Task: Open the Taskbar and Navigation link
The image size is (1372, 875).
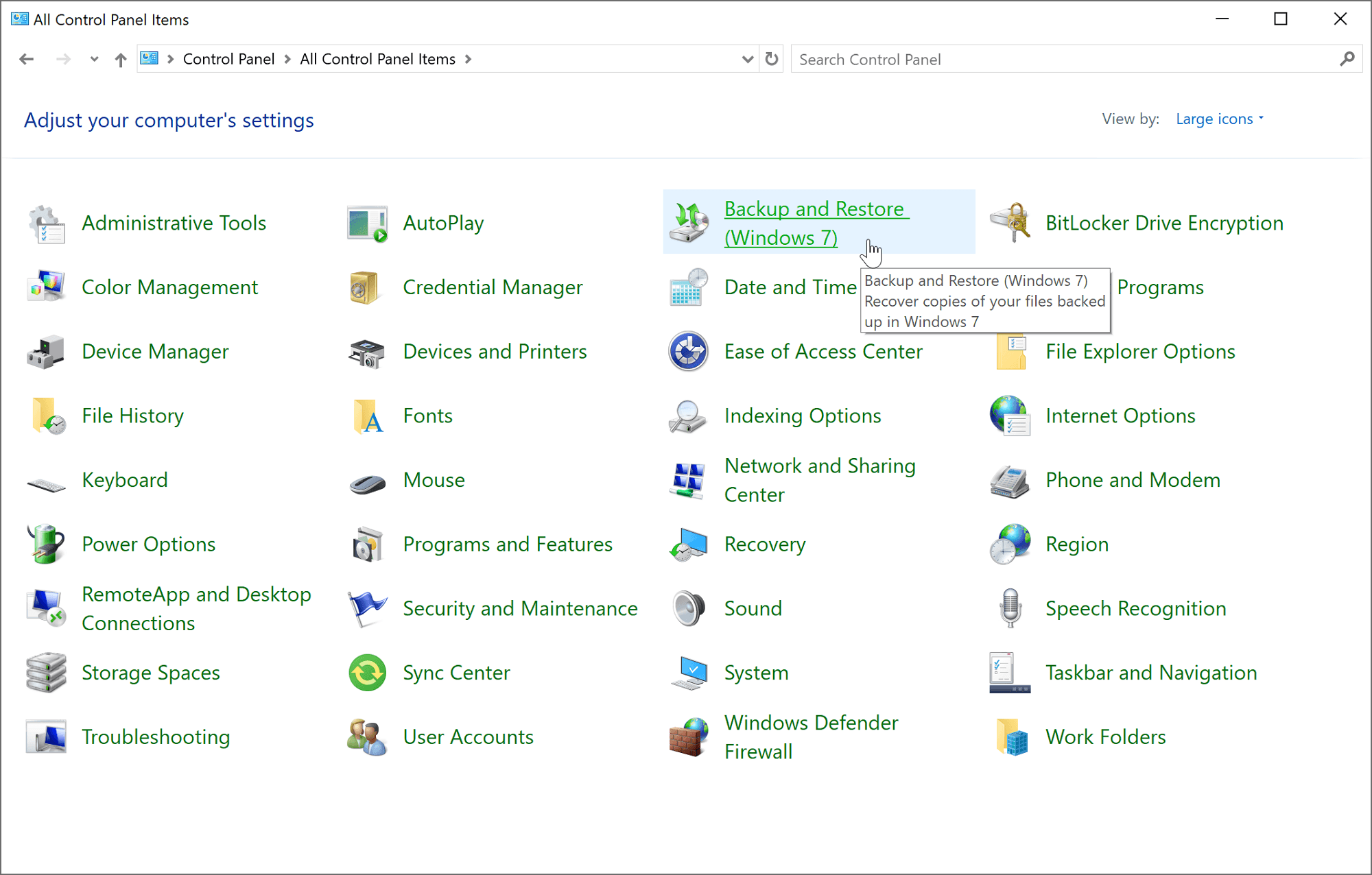Action: [x=1151, y=673]
